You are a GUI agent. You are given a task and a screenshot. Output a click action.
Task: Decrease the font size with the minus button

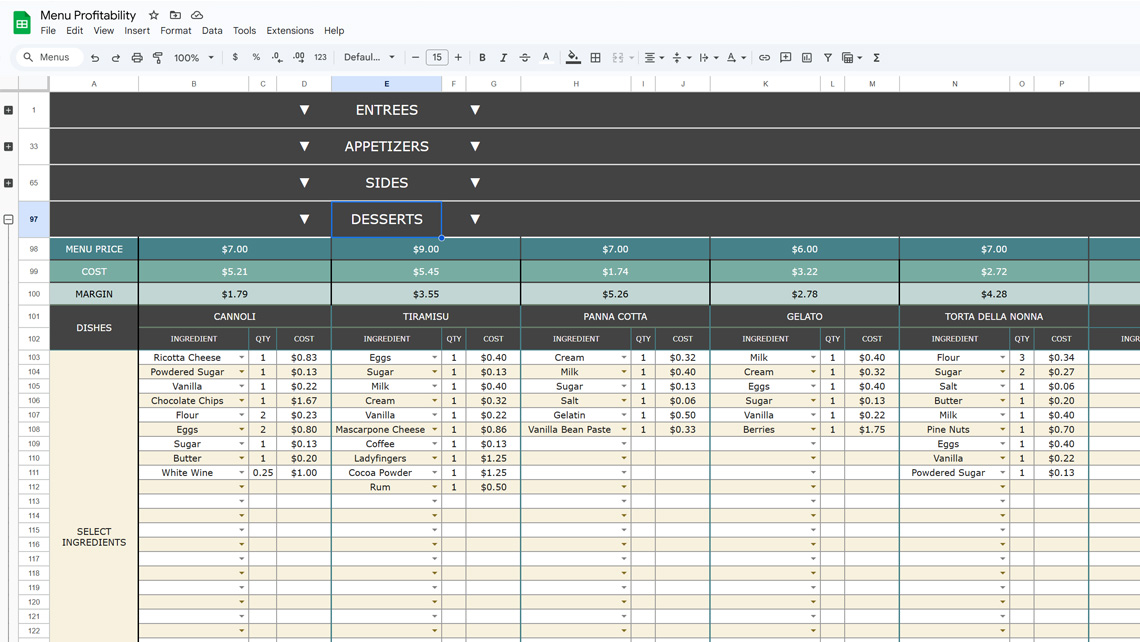click(x=415, y=57)
